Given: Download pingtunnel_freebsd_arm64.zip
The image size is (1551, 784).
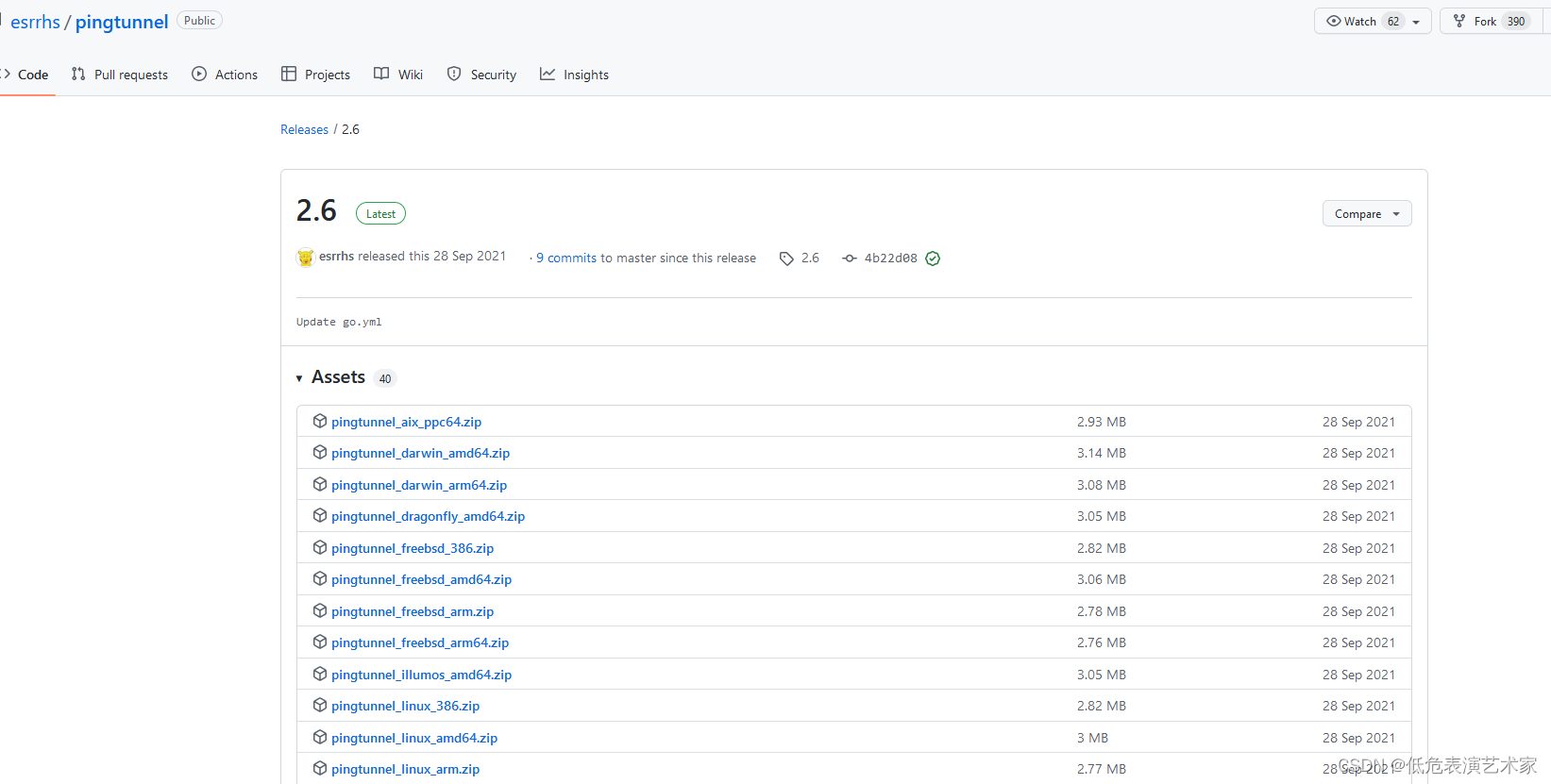Looking at the screenshot, I should tap(420, 642).
